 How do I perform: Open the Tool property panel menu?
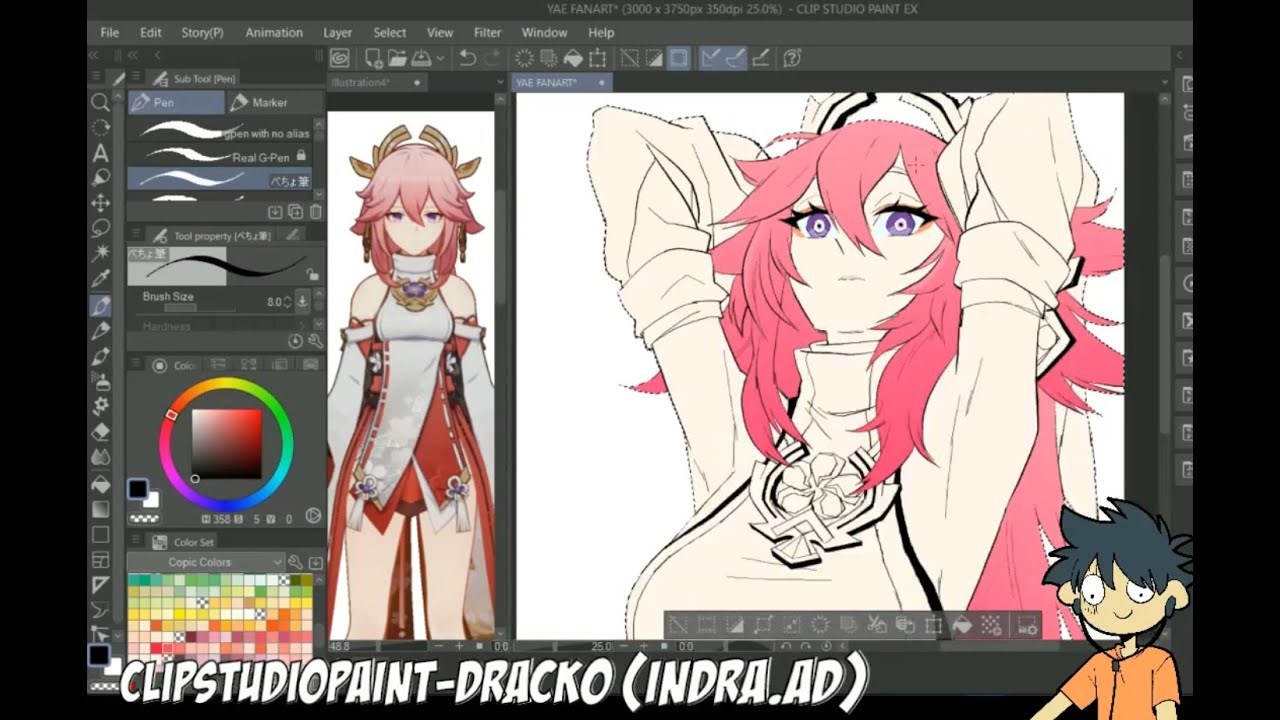[x=136, y=235]
